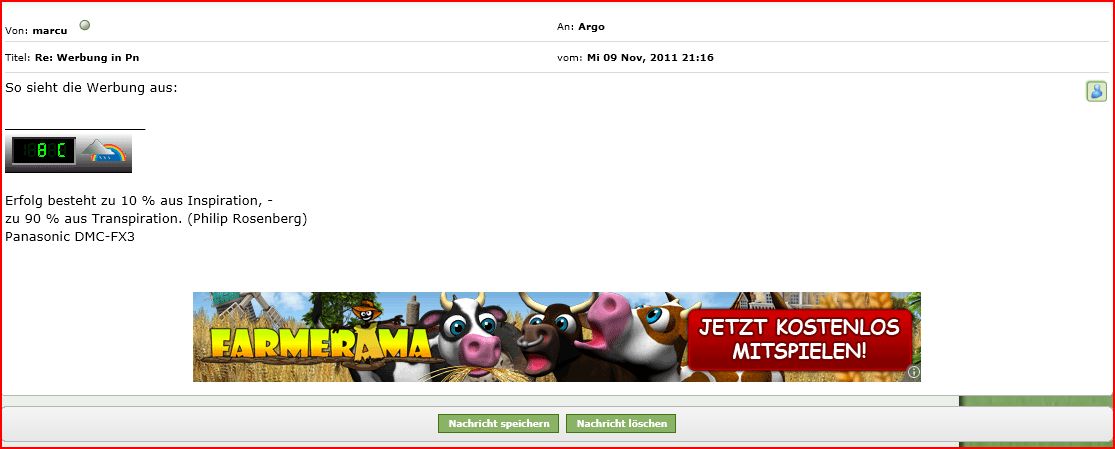Click the title Re: Werbung in Pn
Image resolution: width=1115 pixels, height=449 pixels.
[86, 57]
